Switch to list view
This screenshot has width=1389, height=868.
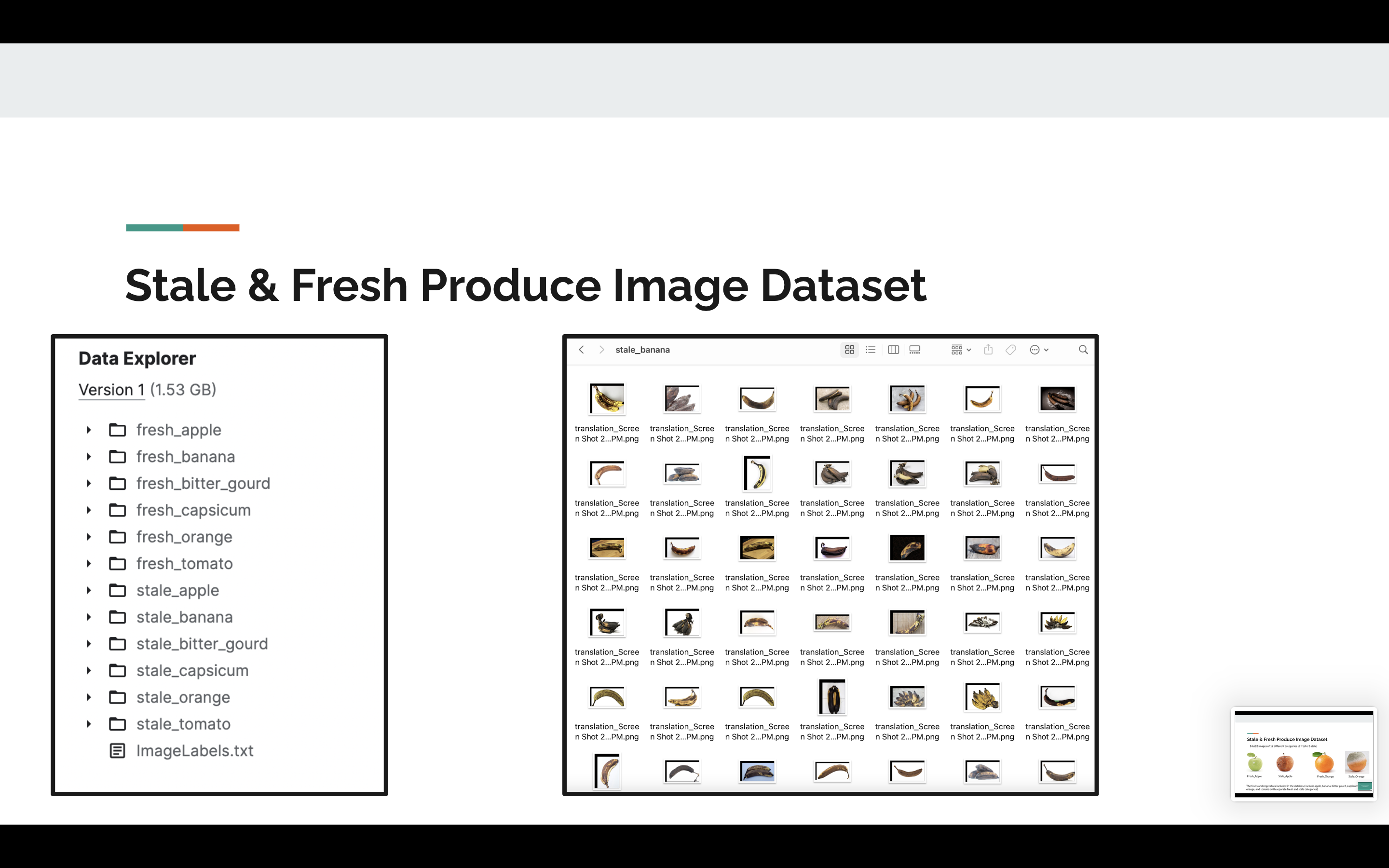point(871,350)
